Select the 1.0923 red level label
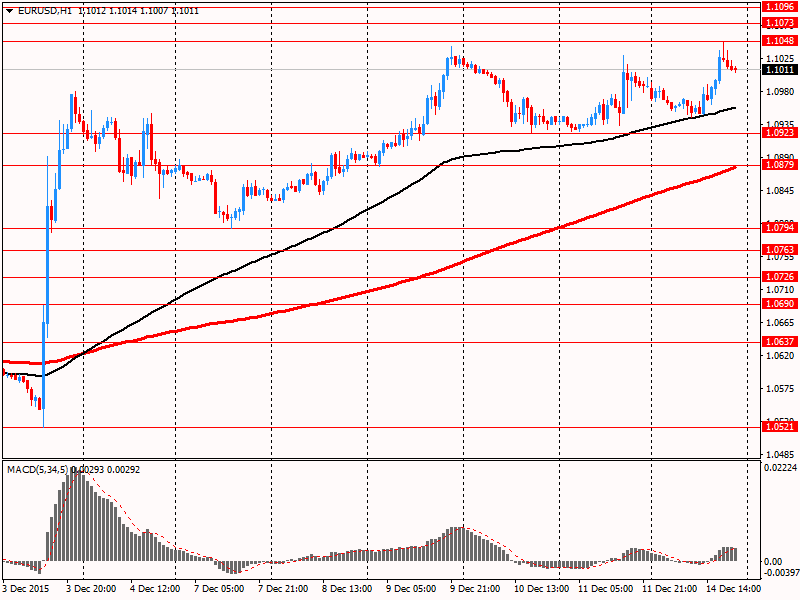The image size is (800, 600). pos(780,133)
